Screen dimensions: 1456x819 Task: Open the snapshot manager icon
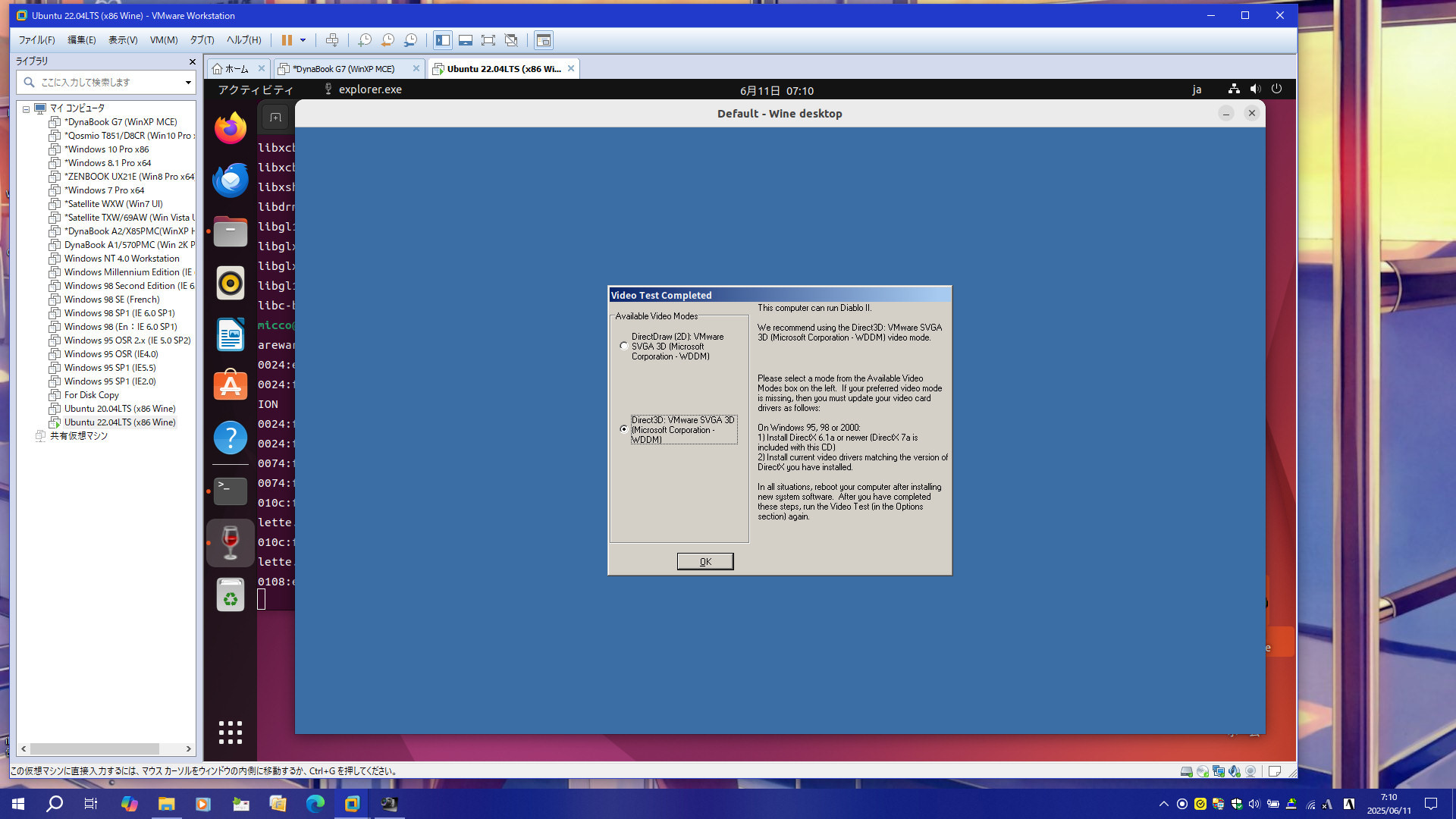(410, 40)
